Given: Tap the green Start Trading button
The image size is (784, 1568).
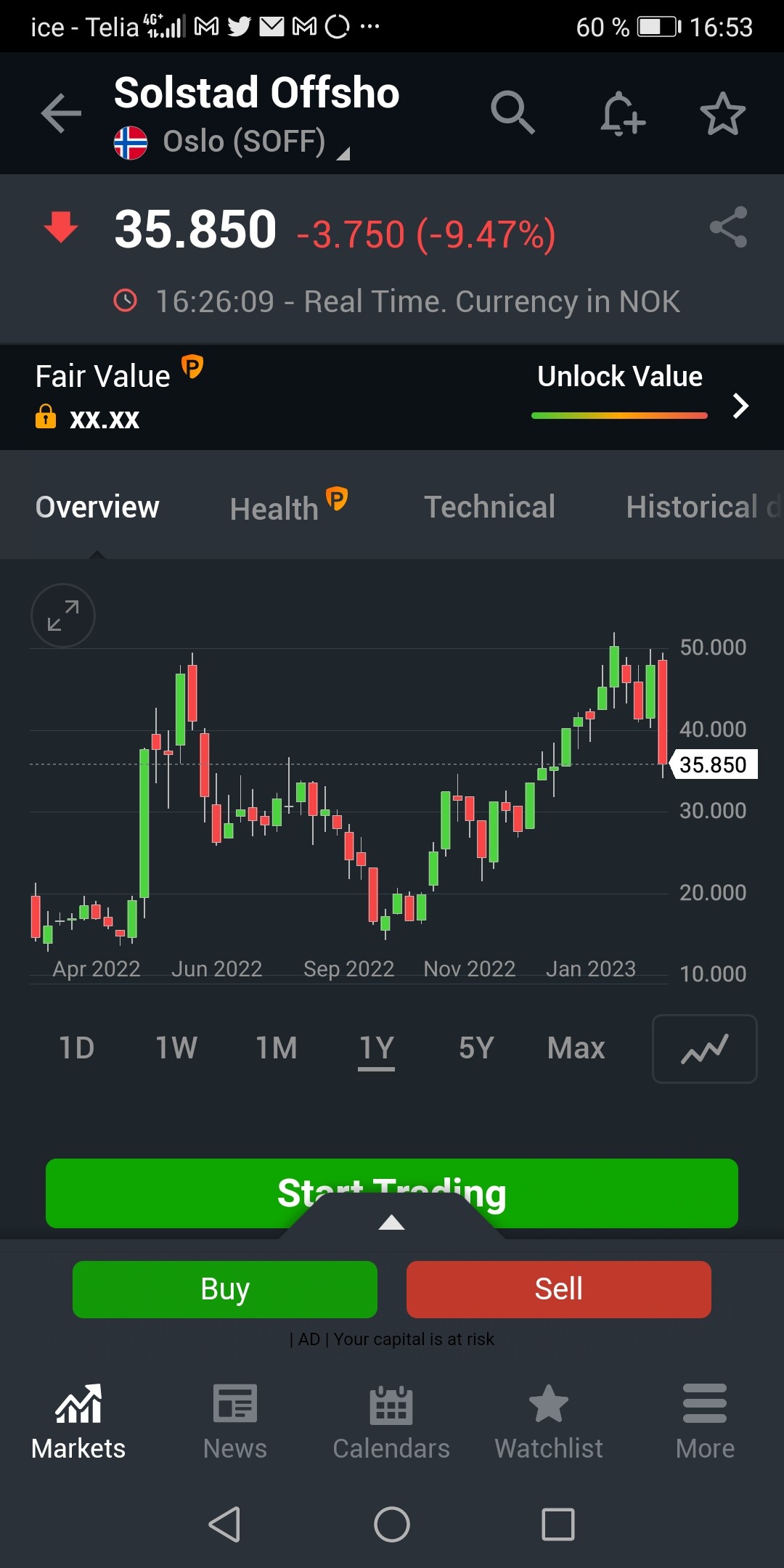Looking at the screenshot, I should [x=392, y=1193].
